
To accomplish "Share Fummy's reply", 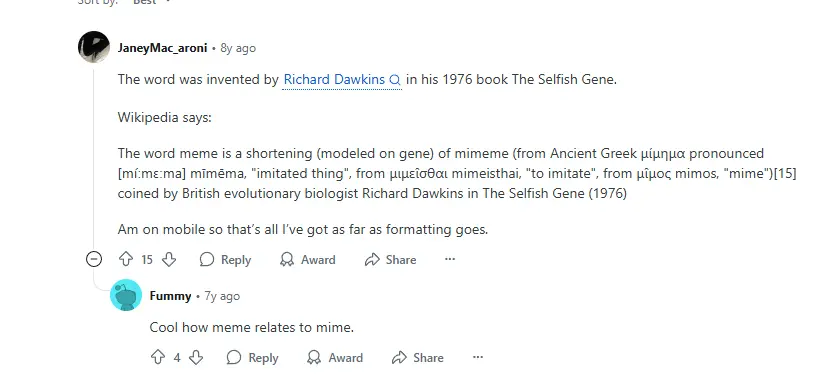I will click(x=418, y=358).
